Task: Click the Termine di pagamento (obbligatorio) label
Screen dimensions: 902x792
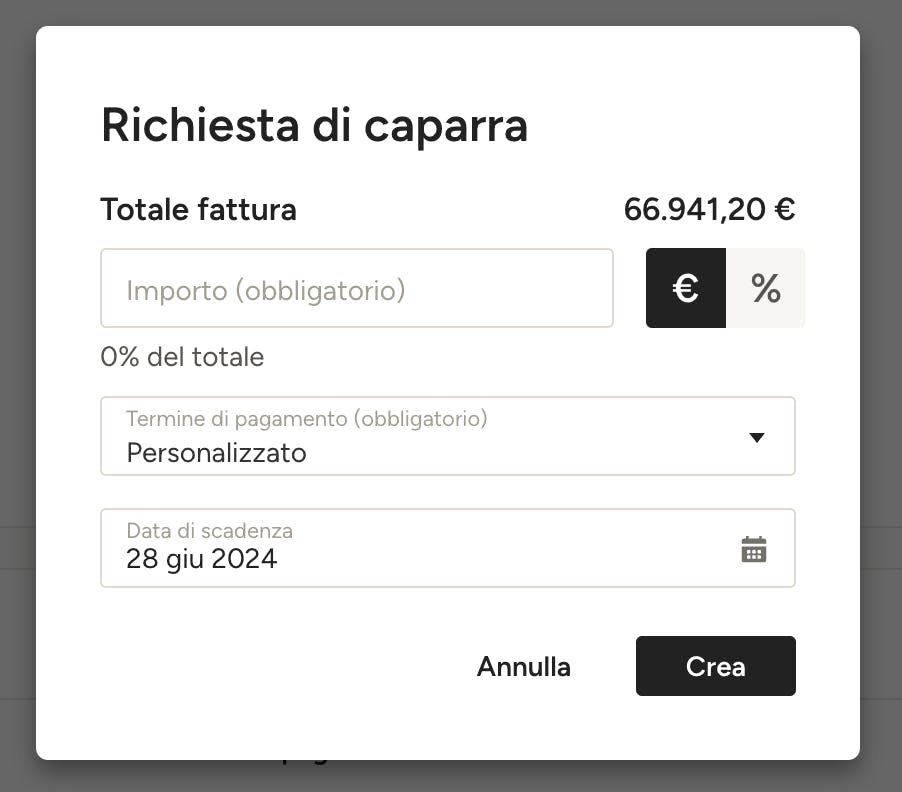Action: [307, 419]
